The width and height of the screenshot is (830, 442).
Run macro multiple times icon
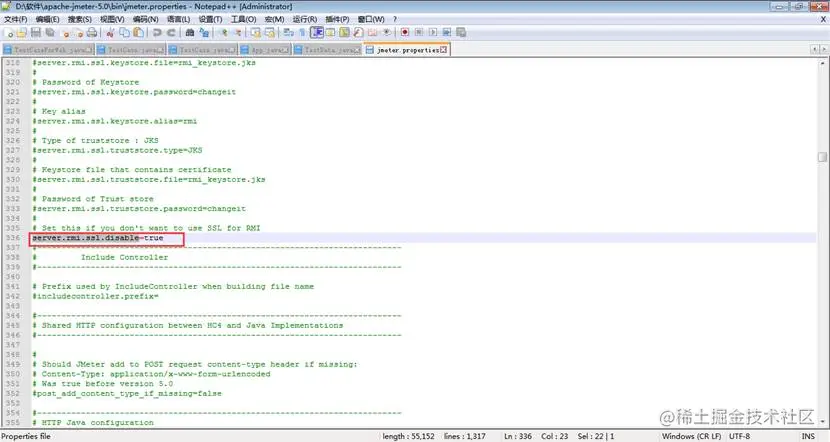447,33
